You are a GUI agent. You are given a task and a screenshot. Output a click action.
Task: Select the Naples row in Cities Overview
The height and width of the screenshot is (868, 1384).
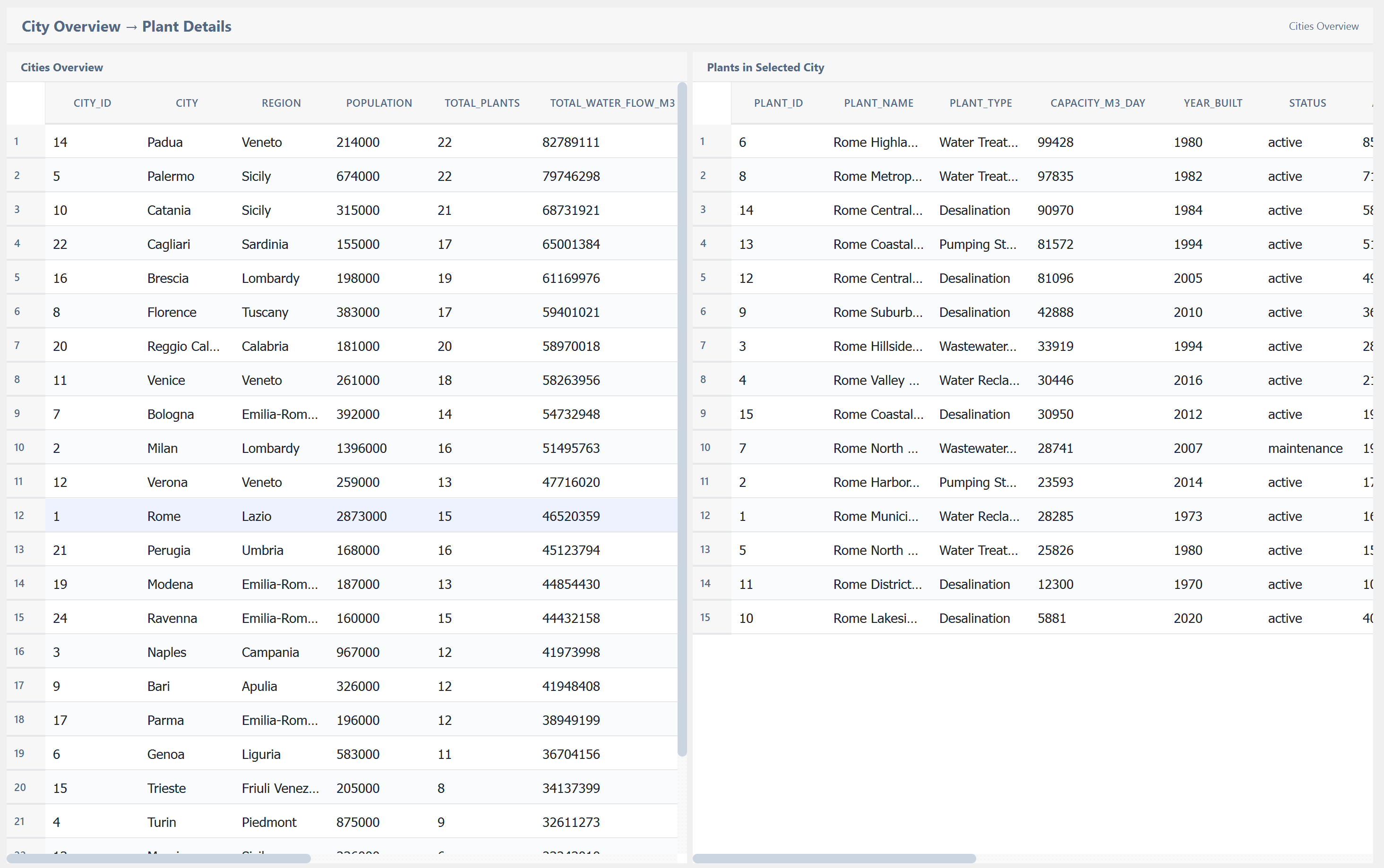[166, 652]
